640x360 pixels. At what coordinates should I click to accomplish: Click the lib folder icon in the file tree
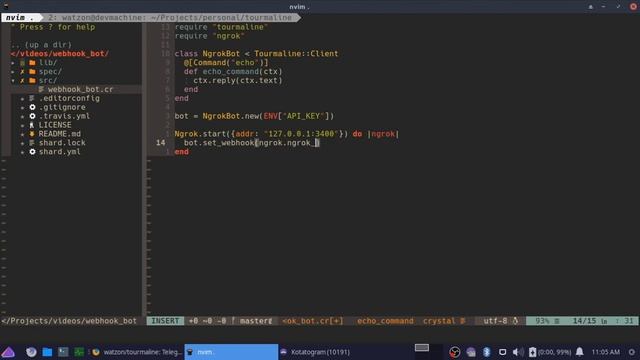click(x=32, y=63)
